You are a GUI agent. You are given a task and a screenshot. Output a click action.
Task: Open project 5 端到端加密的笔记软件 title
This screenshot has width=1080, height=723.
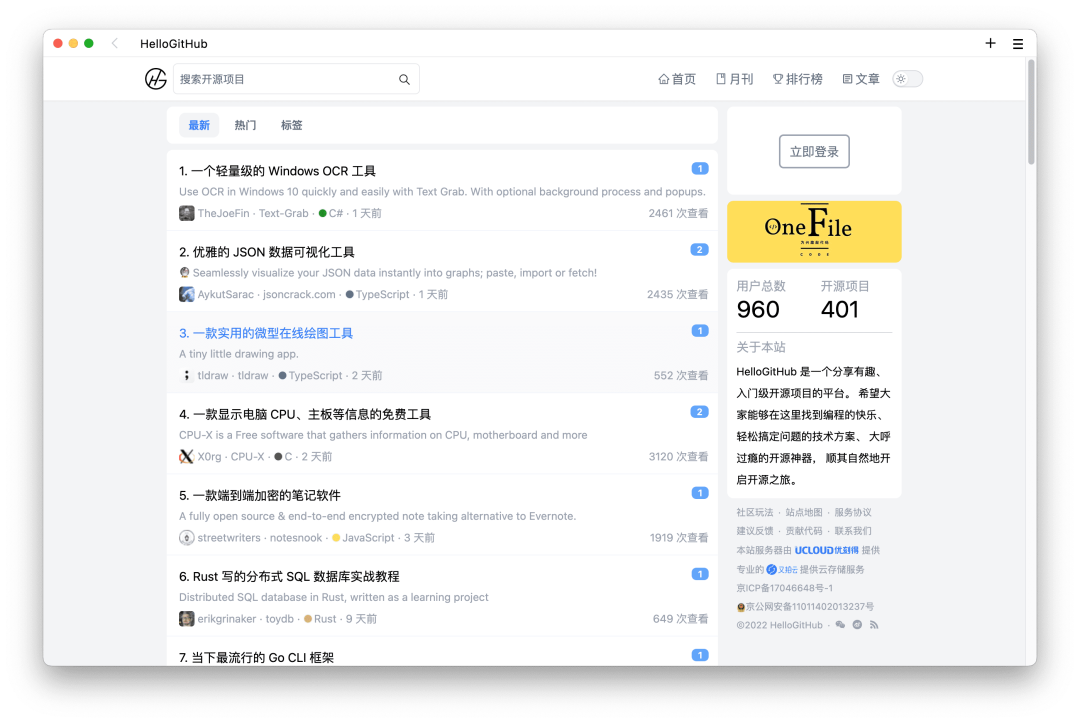(x=260, y=496)
